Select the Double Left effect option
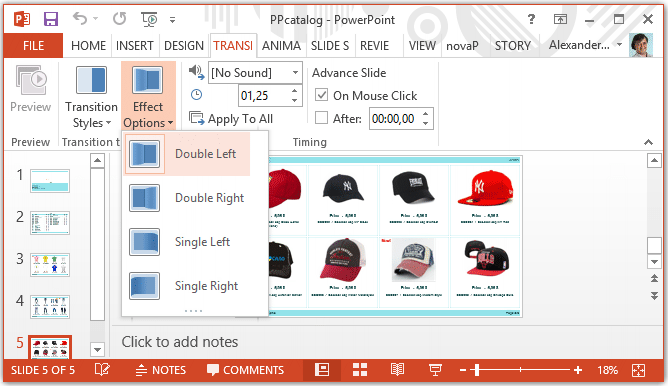Image resolution: width=668 pixels, height=386 pixels. point(187,154)
